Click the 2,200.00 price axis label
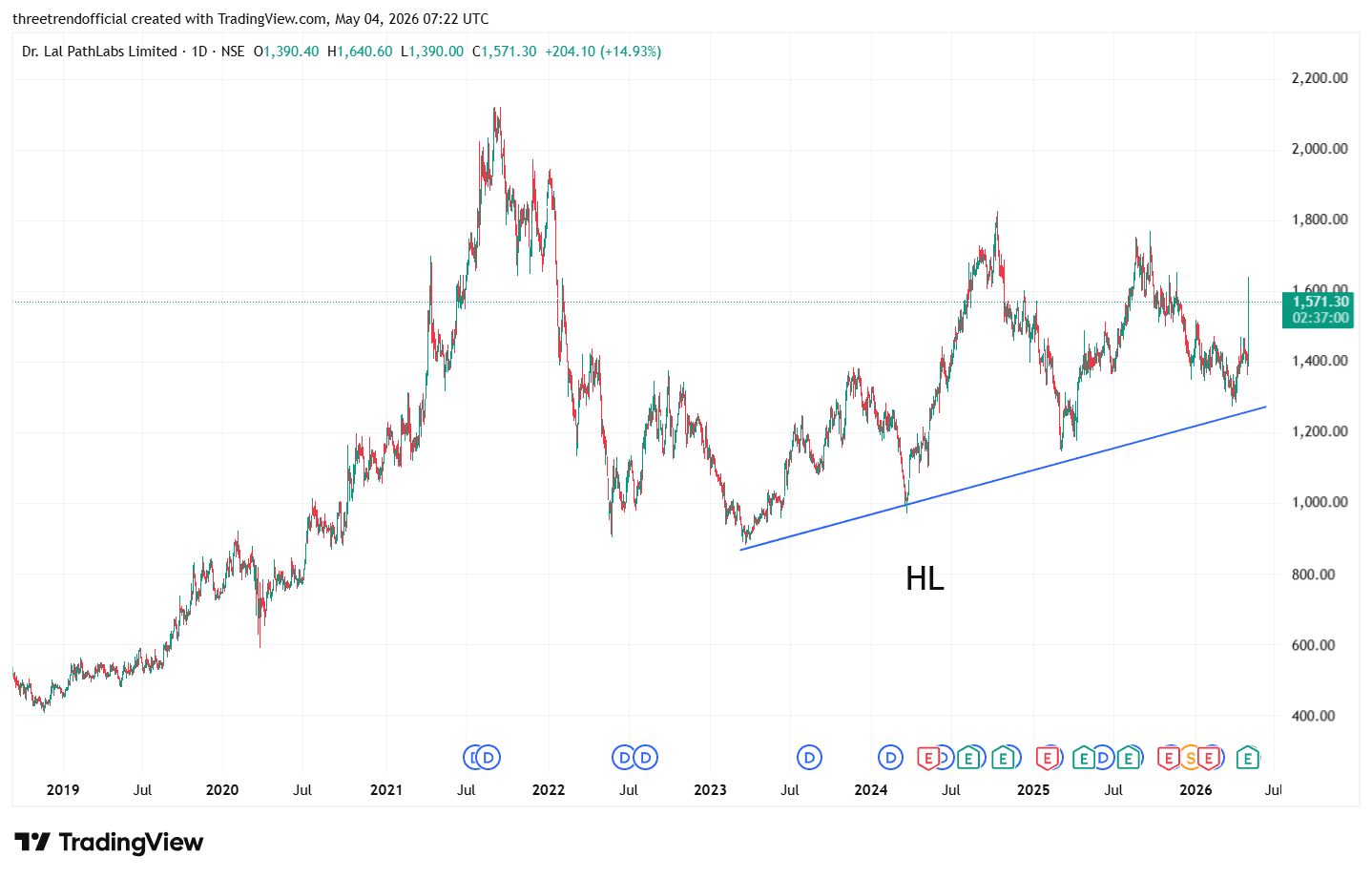1372x878 pixels. pyautogui.click(x=1320, y=78)
